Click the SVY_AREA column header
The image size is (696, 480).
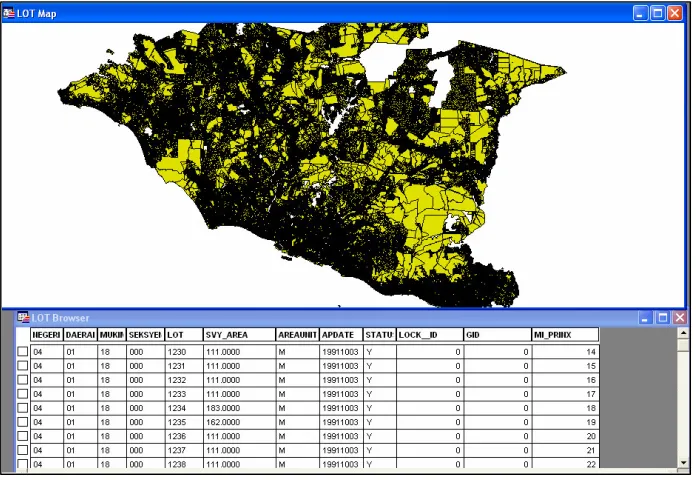(x=239, y=335)
